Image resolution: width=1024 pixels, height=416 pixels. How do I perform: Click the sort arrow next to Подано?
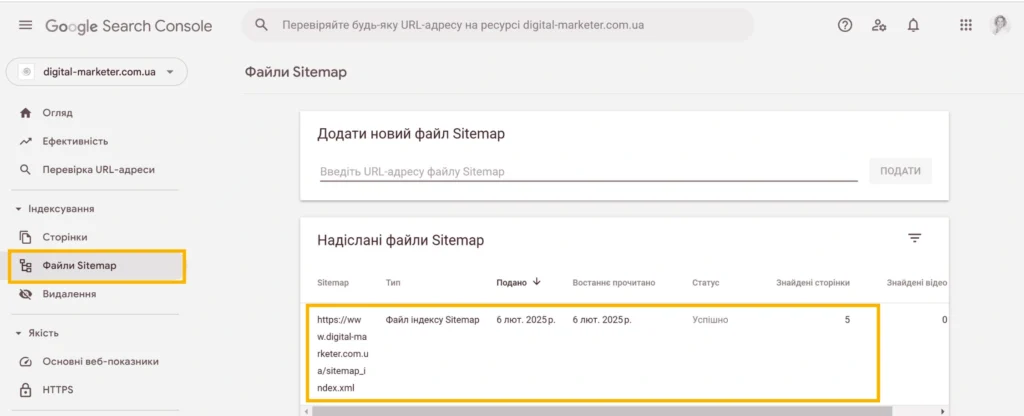pyautogui.click(x=537, y=282)
